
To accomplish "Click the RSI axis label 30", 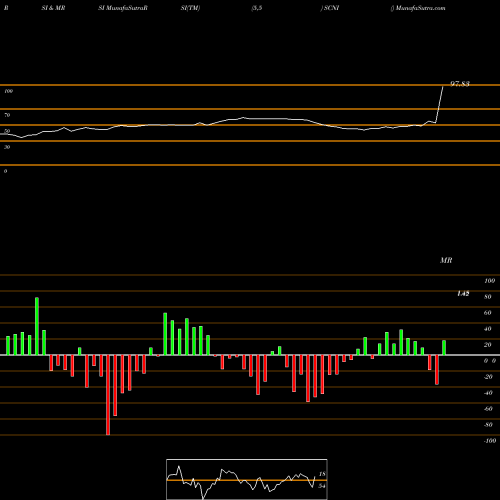I will coord(7,147).
